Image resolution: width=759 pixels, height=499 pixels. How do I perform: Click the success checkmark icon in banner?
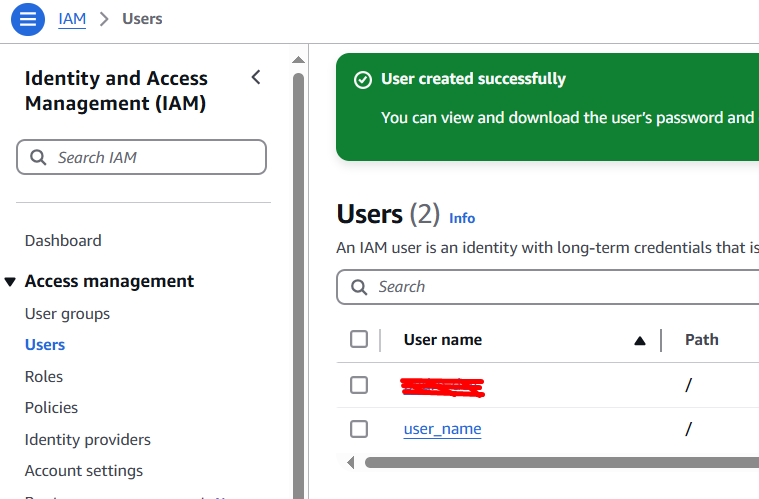(363, 80)
